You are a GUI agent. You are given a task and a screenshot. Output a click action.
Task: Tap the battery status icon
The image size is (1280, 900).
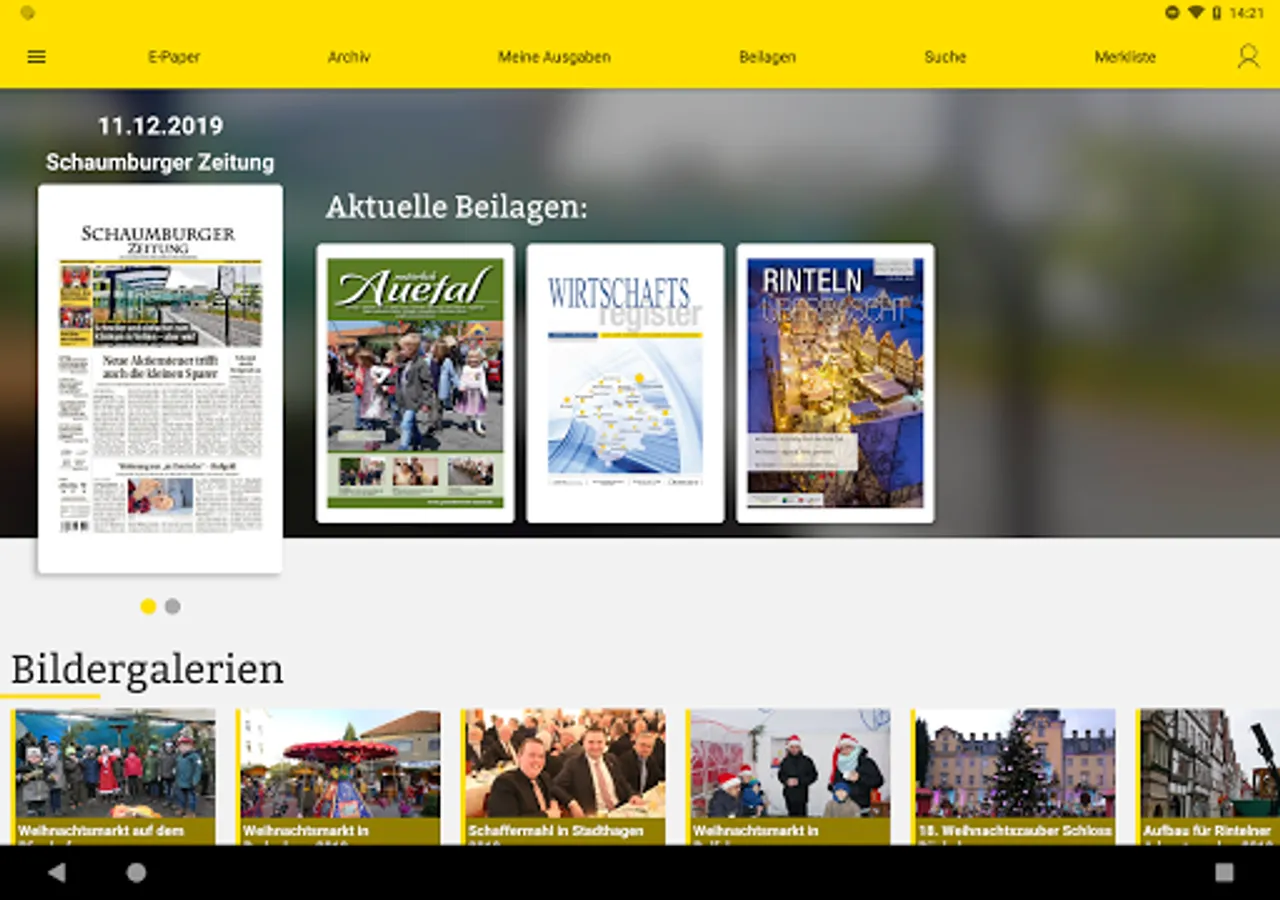coord(1217,13)
